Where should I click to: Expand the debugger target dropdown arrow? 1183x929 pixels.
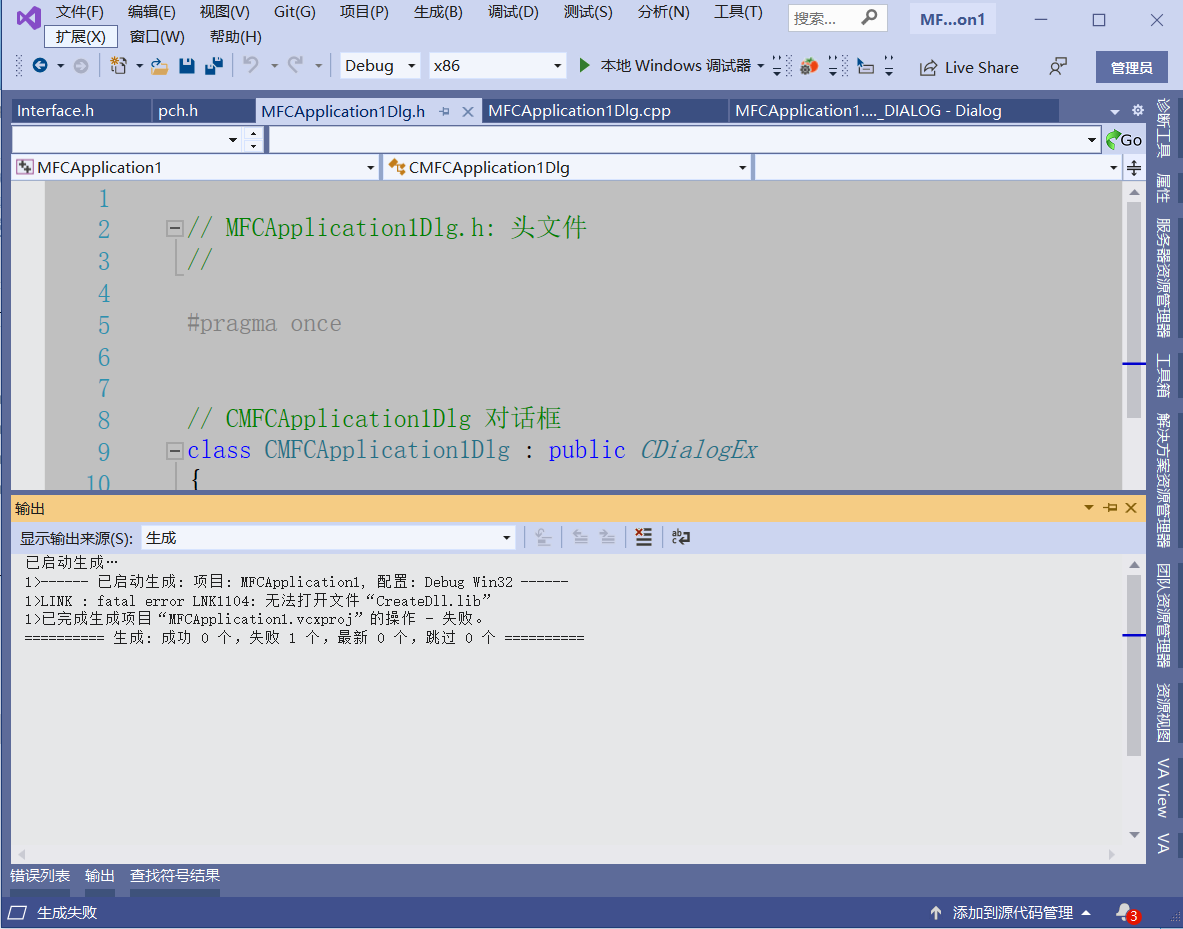tap(760, 66)
